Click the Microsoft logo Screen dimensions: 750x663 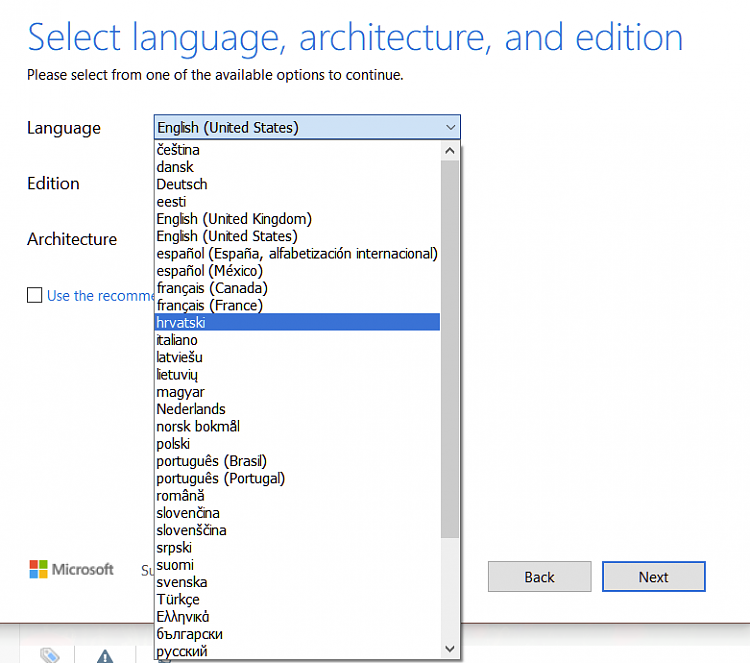(x=71, y=569)
